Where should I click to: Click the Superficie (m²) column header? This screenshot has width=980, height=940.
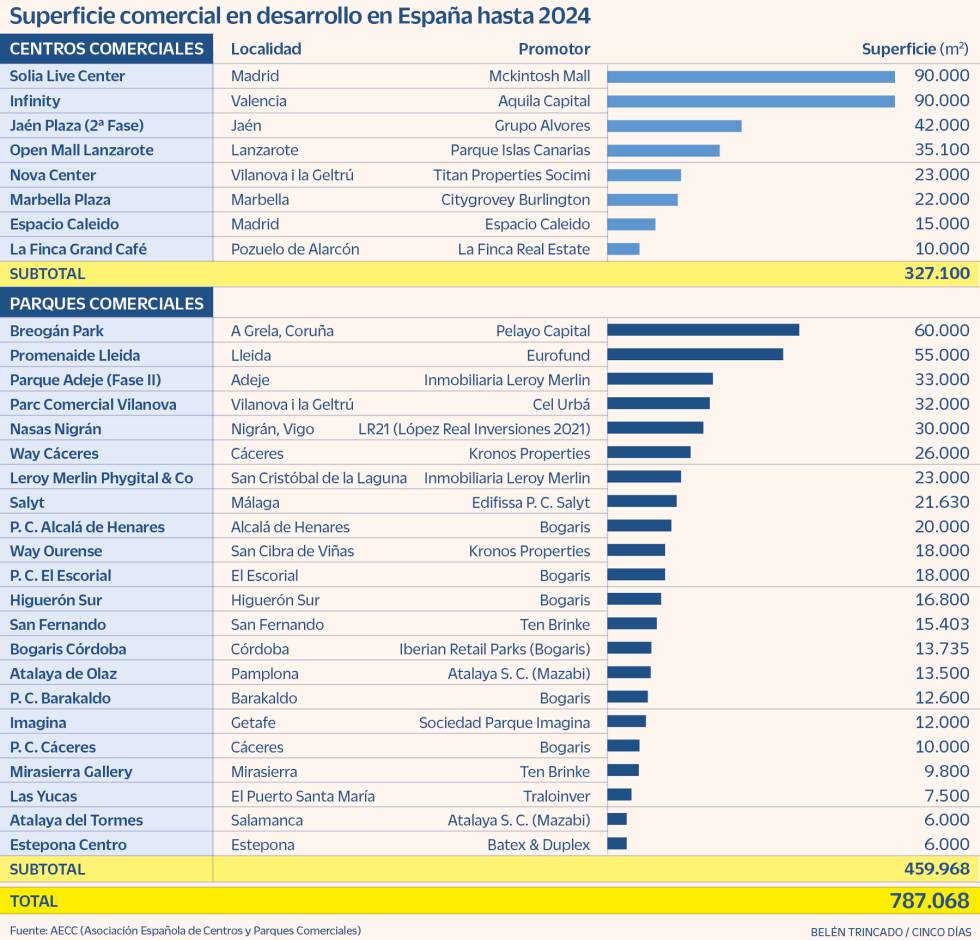click(915, 49)
